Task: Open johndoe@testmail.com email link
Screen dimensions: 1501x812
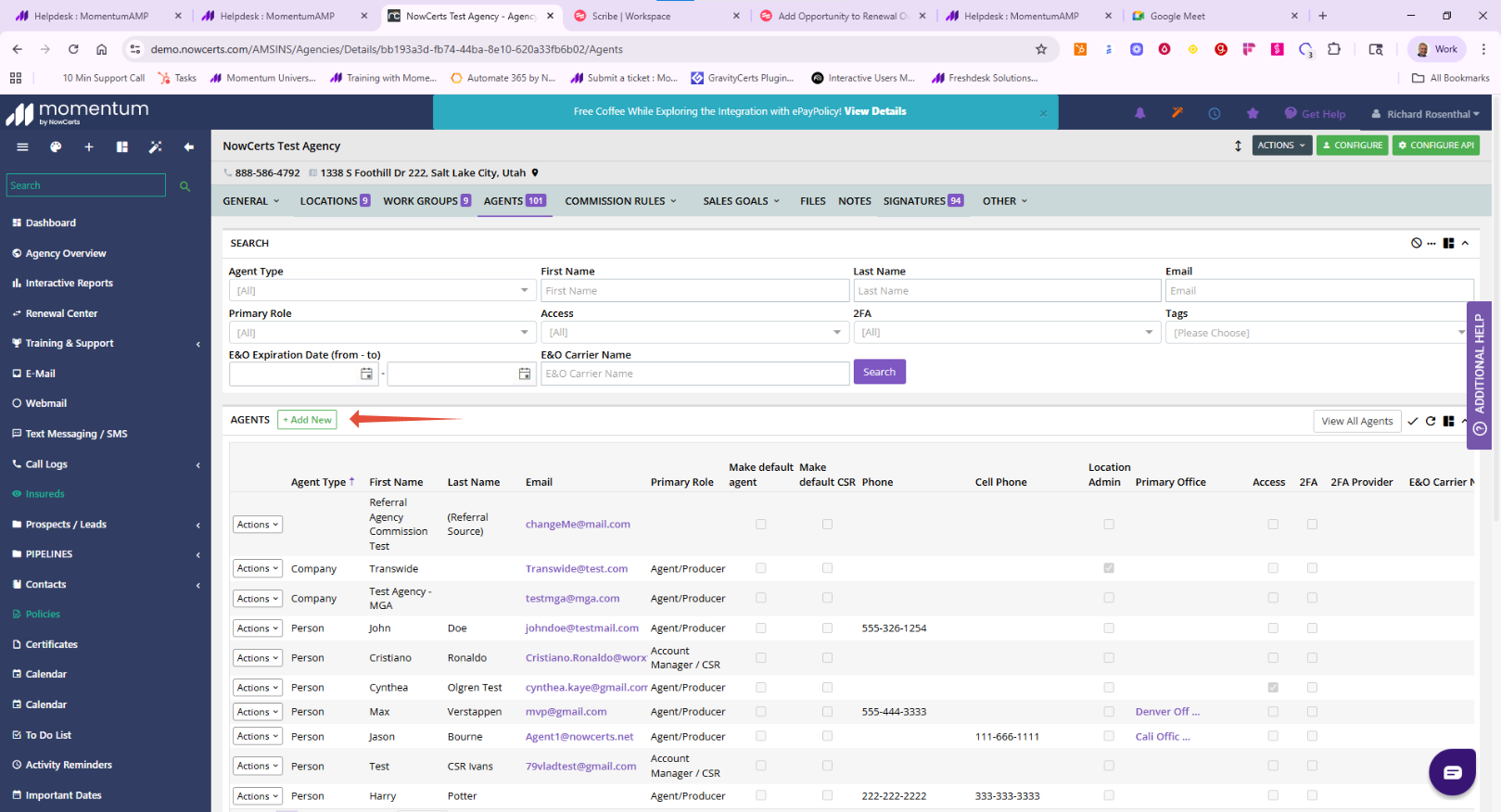Action: (582, 628)
